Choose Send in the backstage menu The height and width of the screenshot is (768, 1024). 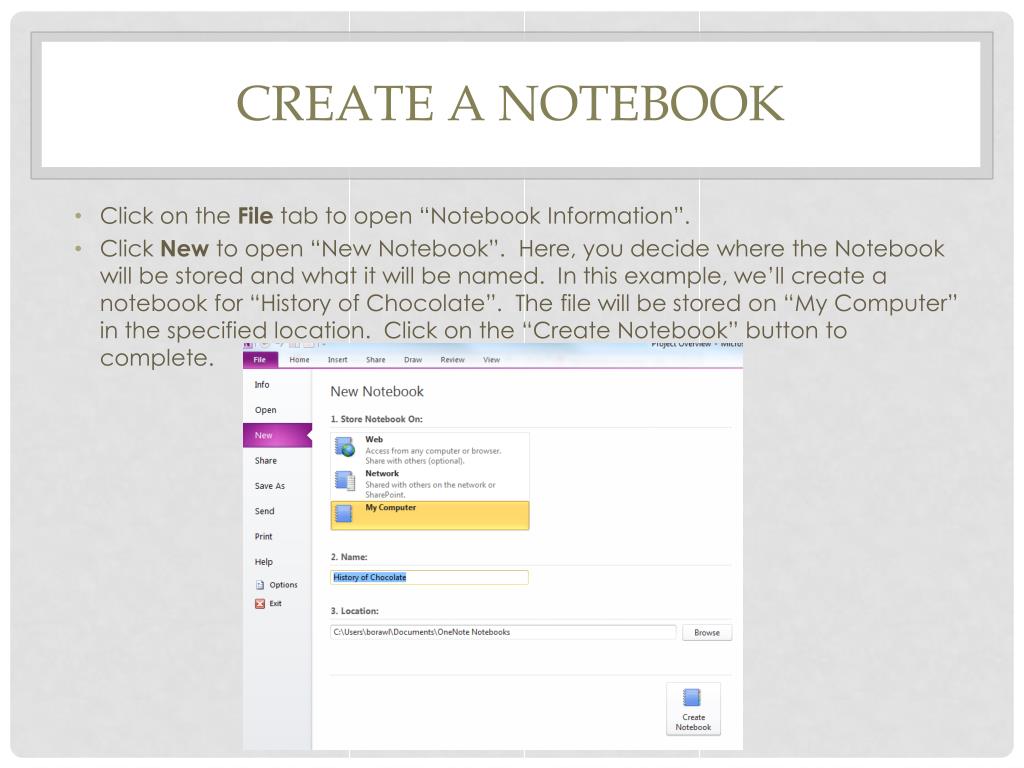(x=264, y=511)
